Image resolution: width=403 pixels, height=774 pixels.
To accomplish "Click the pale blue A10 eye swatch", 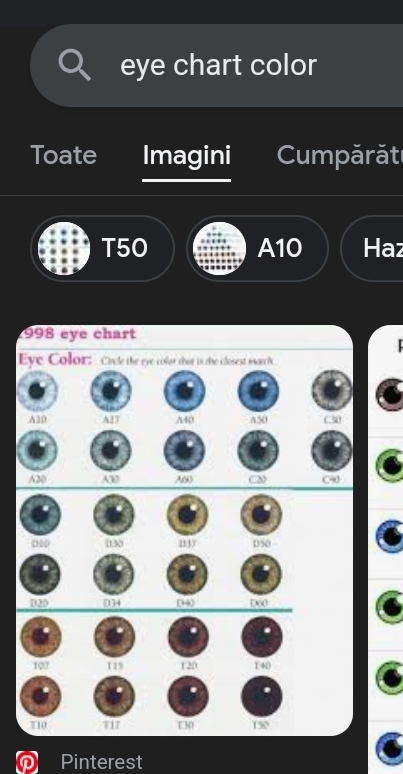I will tap(37, 391).
